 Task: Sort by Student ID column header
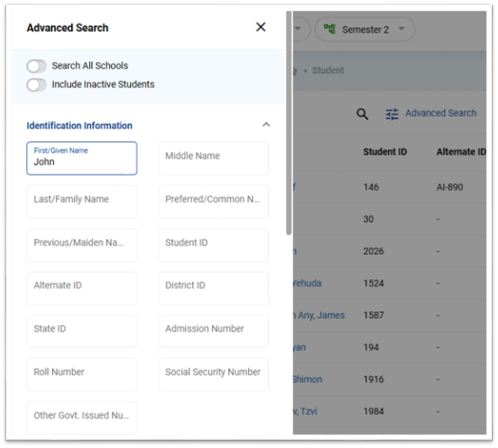click(385, 152)
